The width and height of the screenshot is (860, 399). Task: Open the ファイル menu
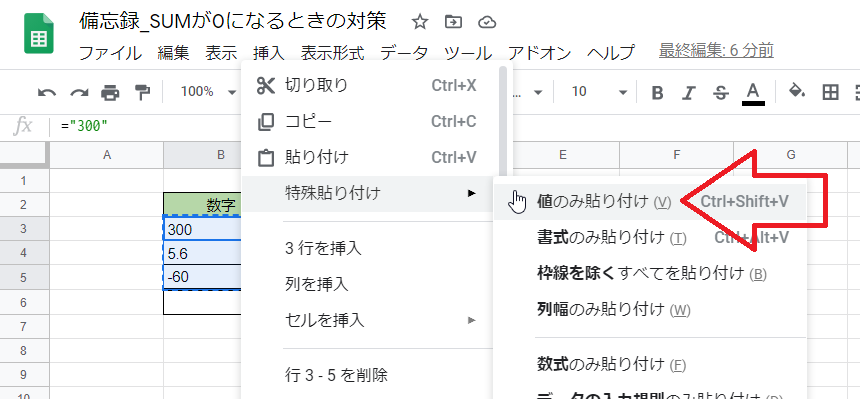110,53
